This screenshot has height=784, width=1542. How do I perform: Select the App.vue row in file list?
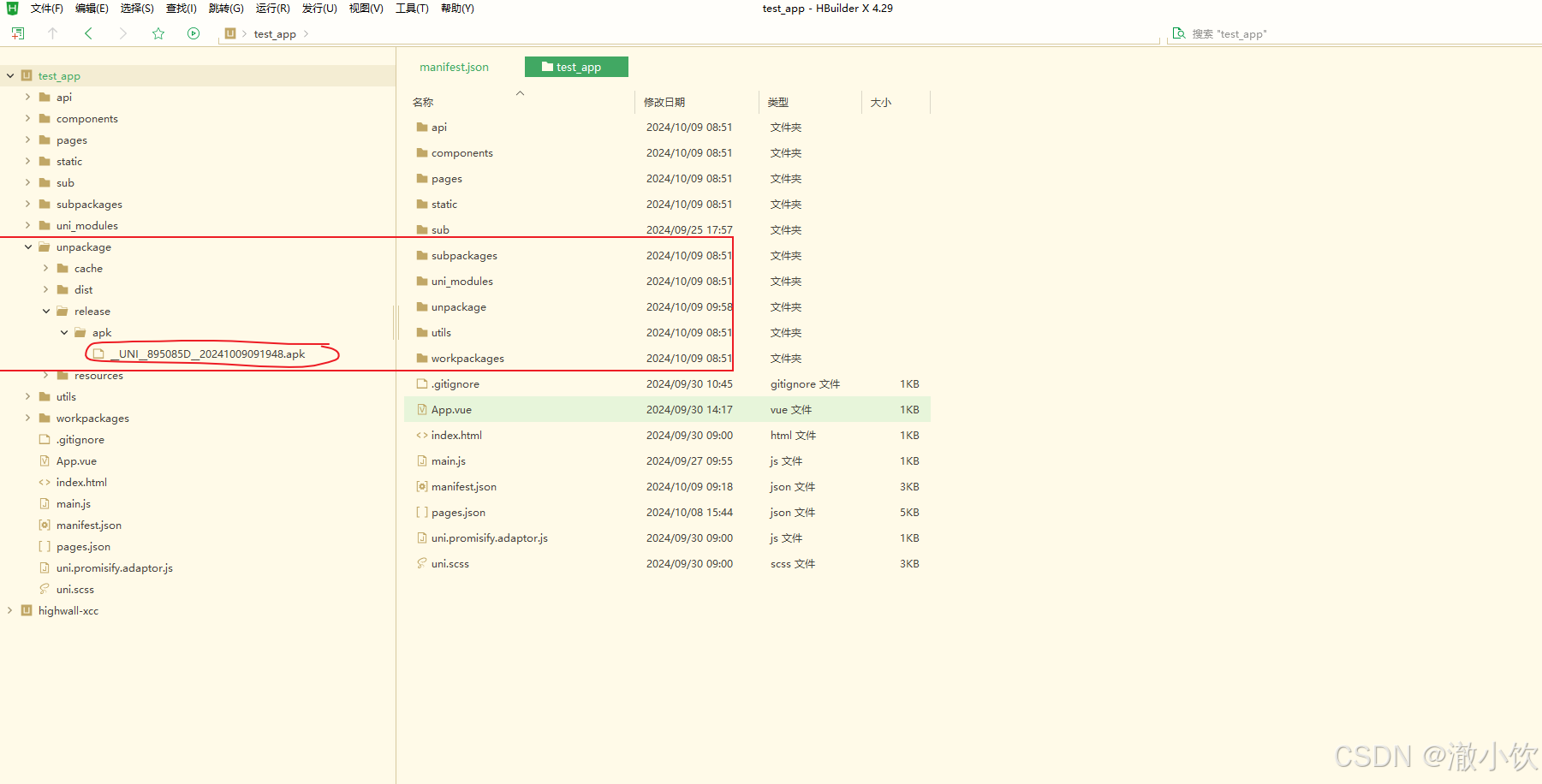pos(667,409)
